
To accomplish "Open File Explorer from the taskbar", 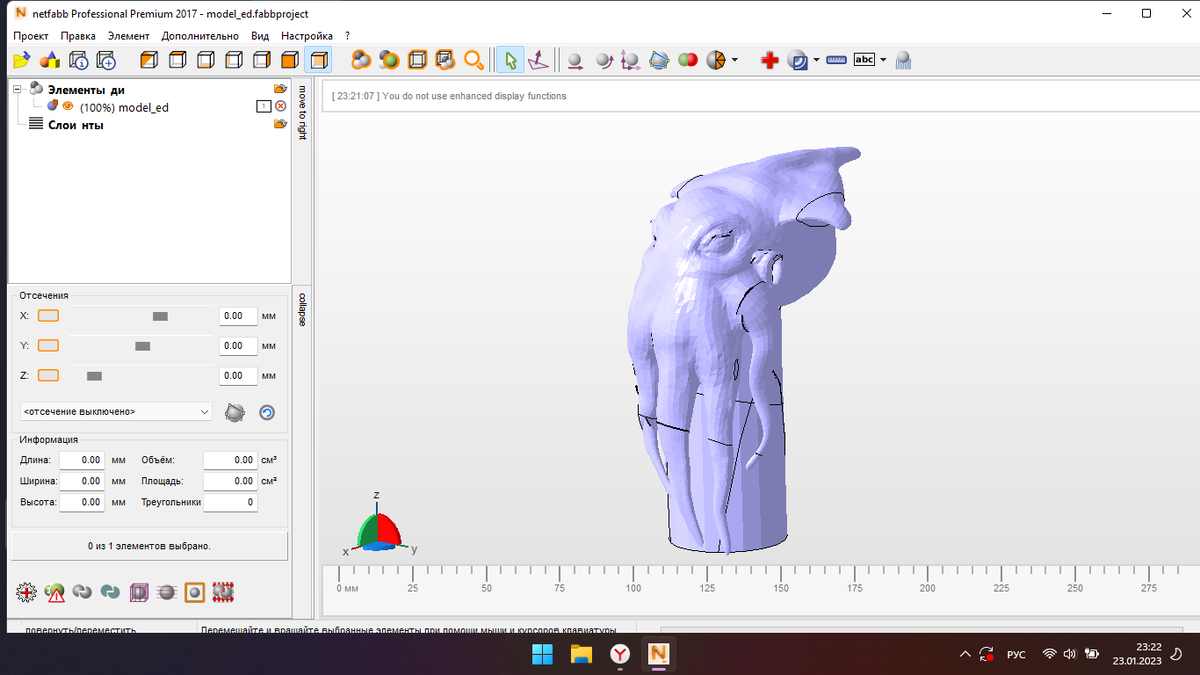I will tap(581, 654).
